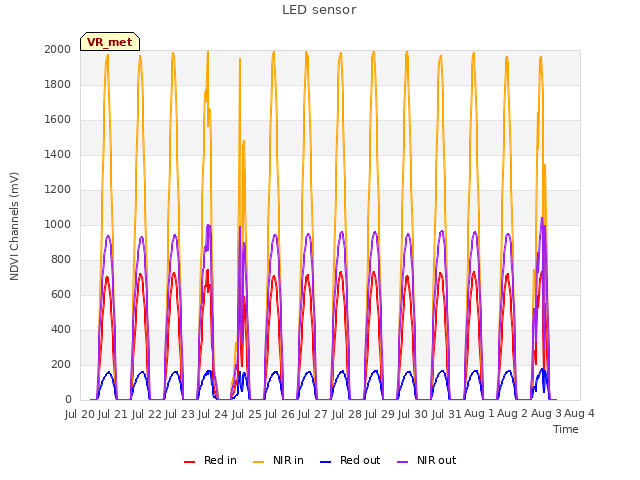Click the 1600 y-axis tick label
The width and height of the screenshot is (640, 480).
(x=58, y=120)
